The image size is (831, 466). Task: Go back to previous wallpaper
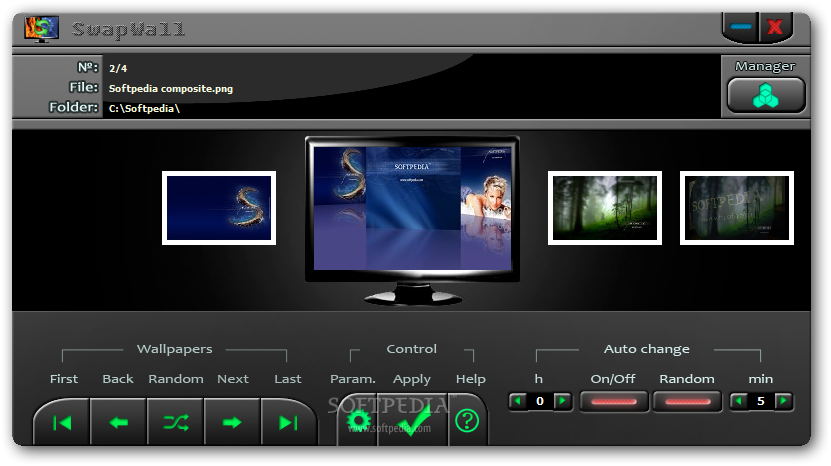click(119, 423)
